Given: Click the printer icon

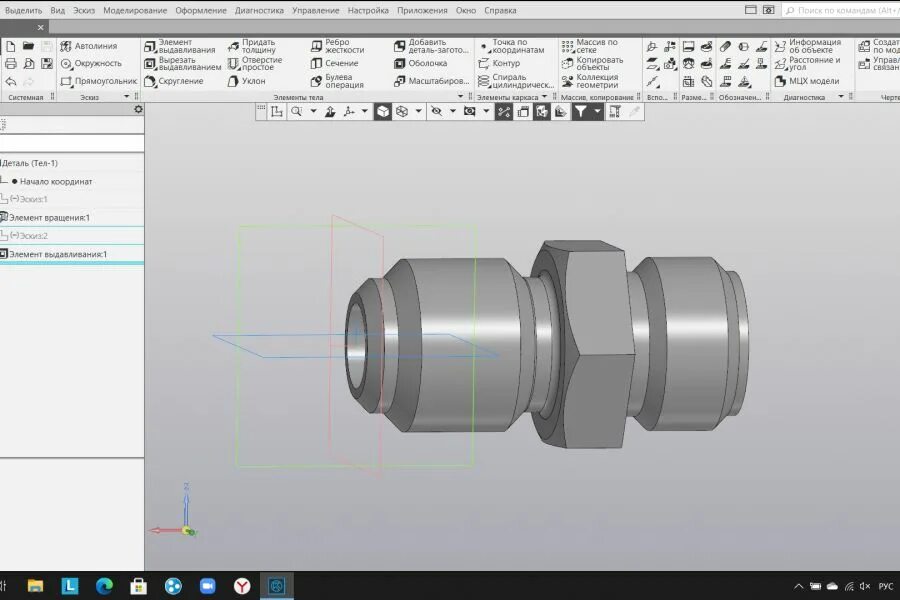Looking at the screenshot, I should point(10,64).
